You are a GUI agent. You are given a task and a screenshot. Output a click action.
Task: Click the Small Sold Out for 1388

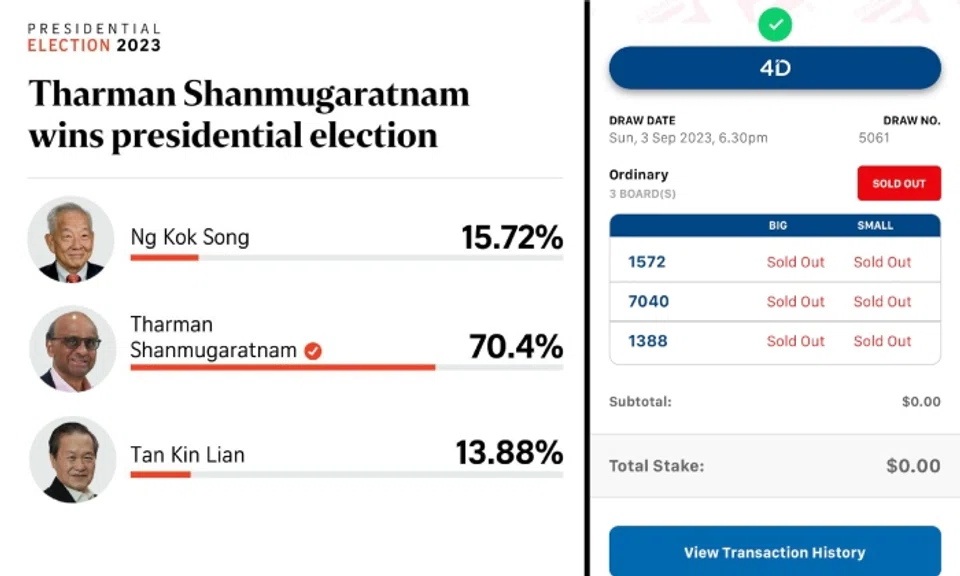(882, 341)
